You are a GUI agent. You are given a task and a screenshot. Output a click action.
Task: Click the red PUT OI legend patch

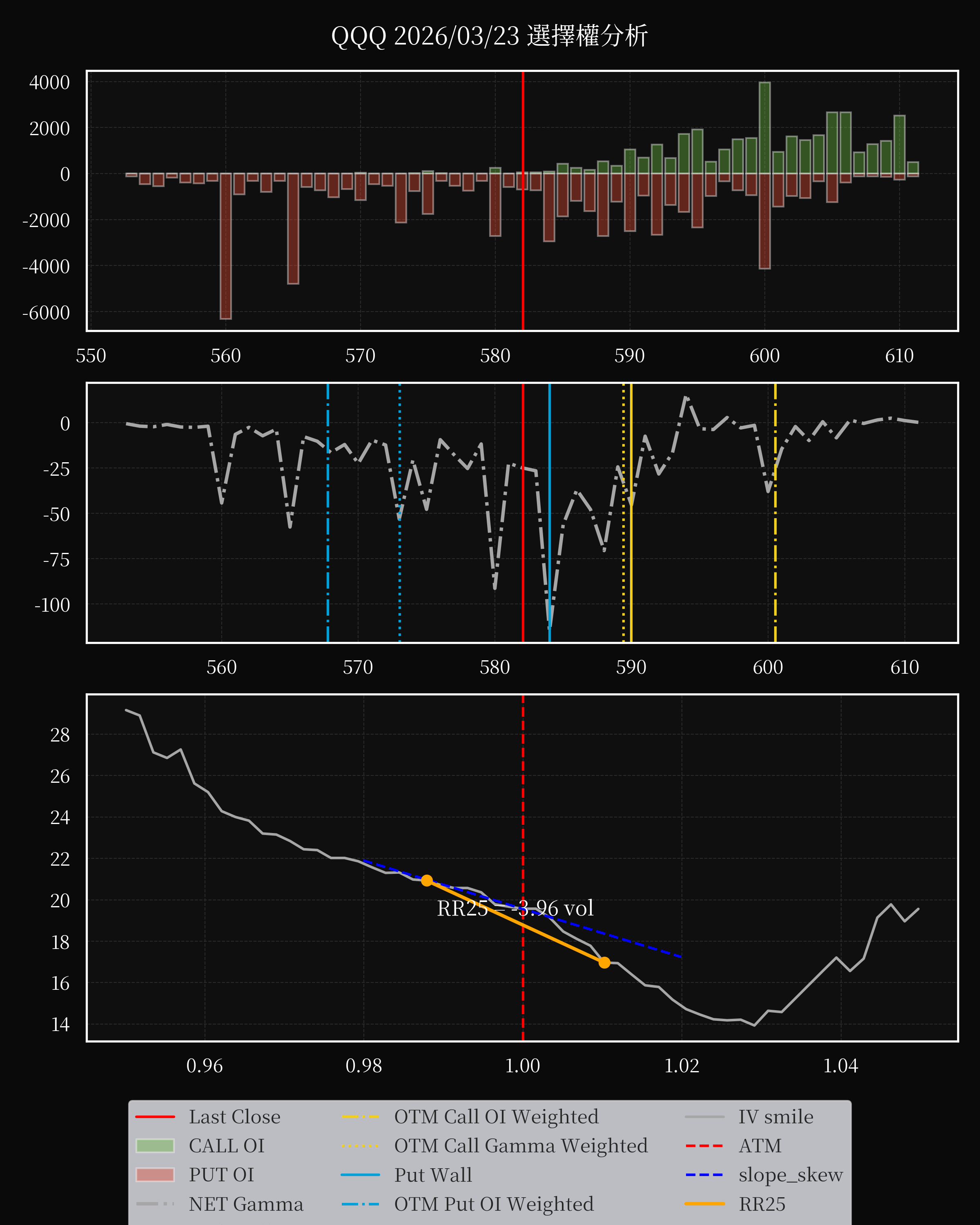(155, 1175)
